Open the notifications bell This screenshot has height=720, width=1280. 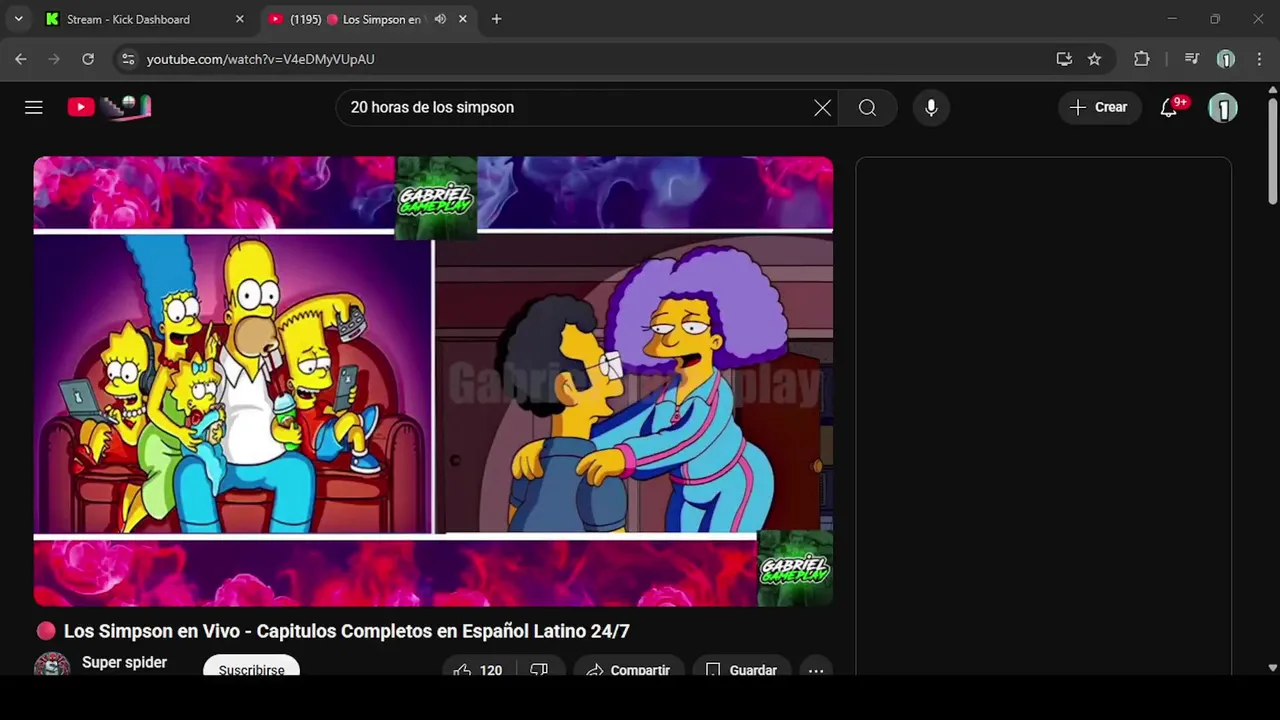(x=1169, y=107)
